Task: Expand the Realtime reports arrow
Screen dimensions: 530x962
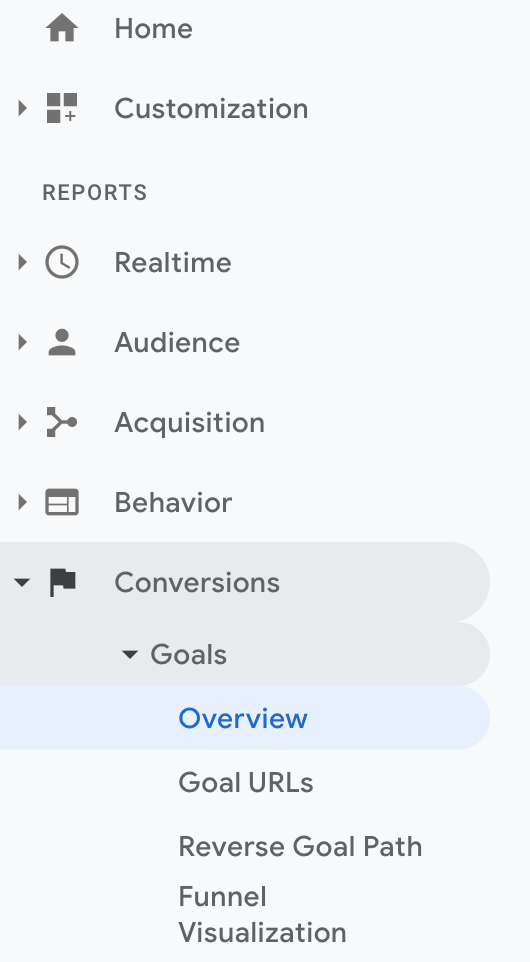Action: coord(23,263)
